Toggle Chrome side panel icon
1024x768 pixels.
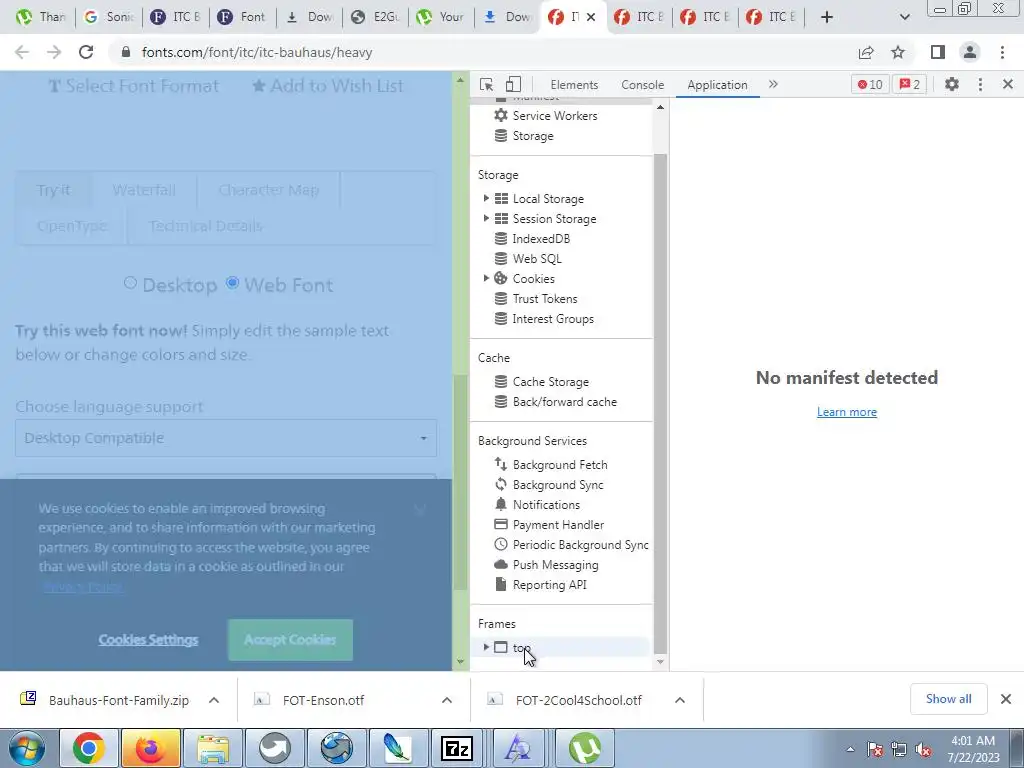938,52
